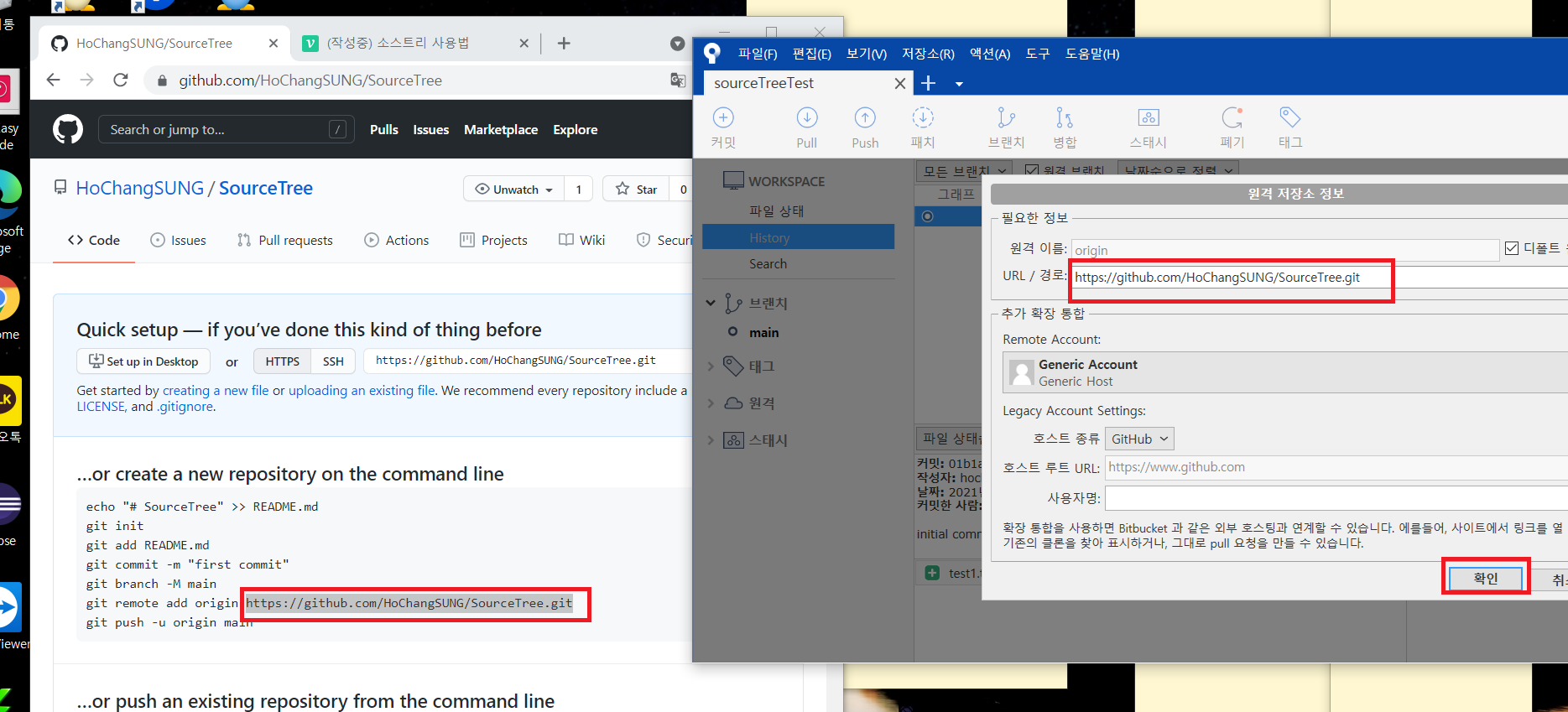Select the SSH button
The width and height of the screenshot is (1568, 712).
point(333,361)
